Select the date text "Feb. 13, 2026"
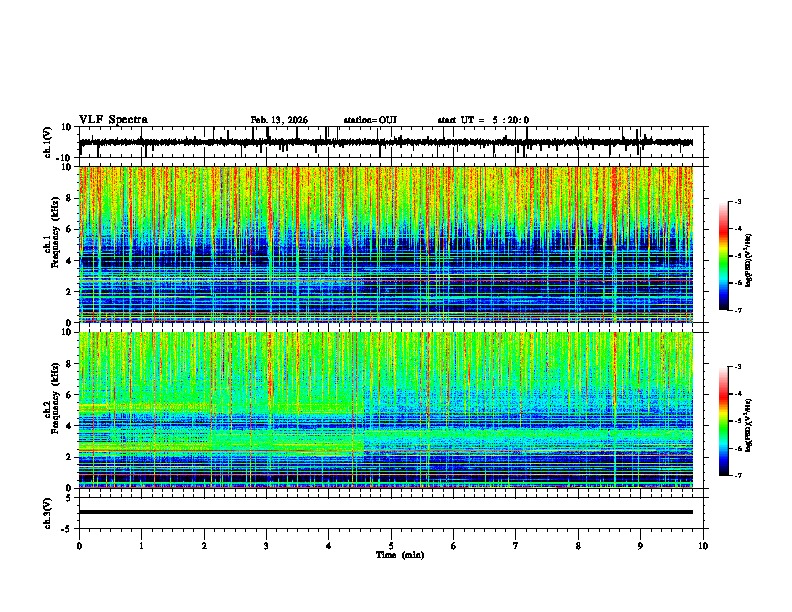 pyautogui.click(x=279, y=120)
